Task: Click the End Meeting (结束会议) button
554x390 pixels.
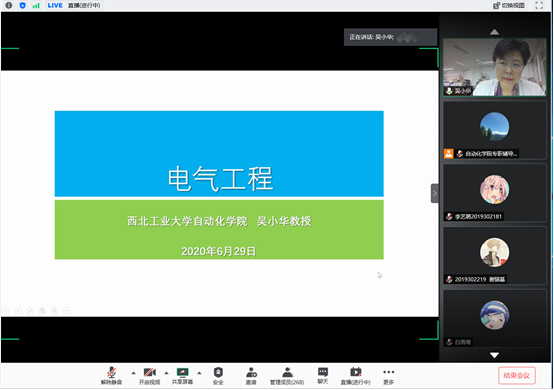Action: click(517, 376)
